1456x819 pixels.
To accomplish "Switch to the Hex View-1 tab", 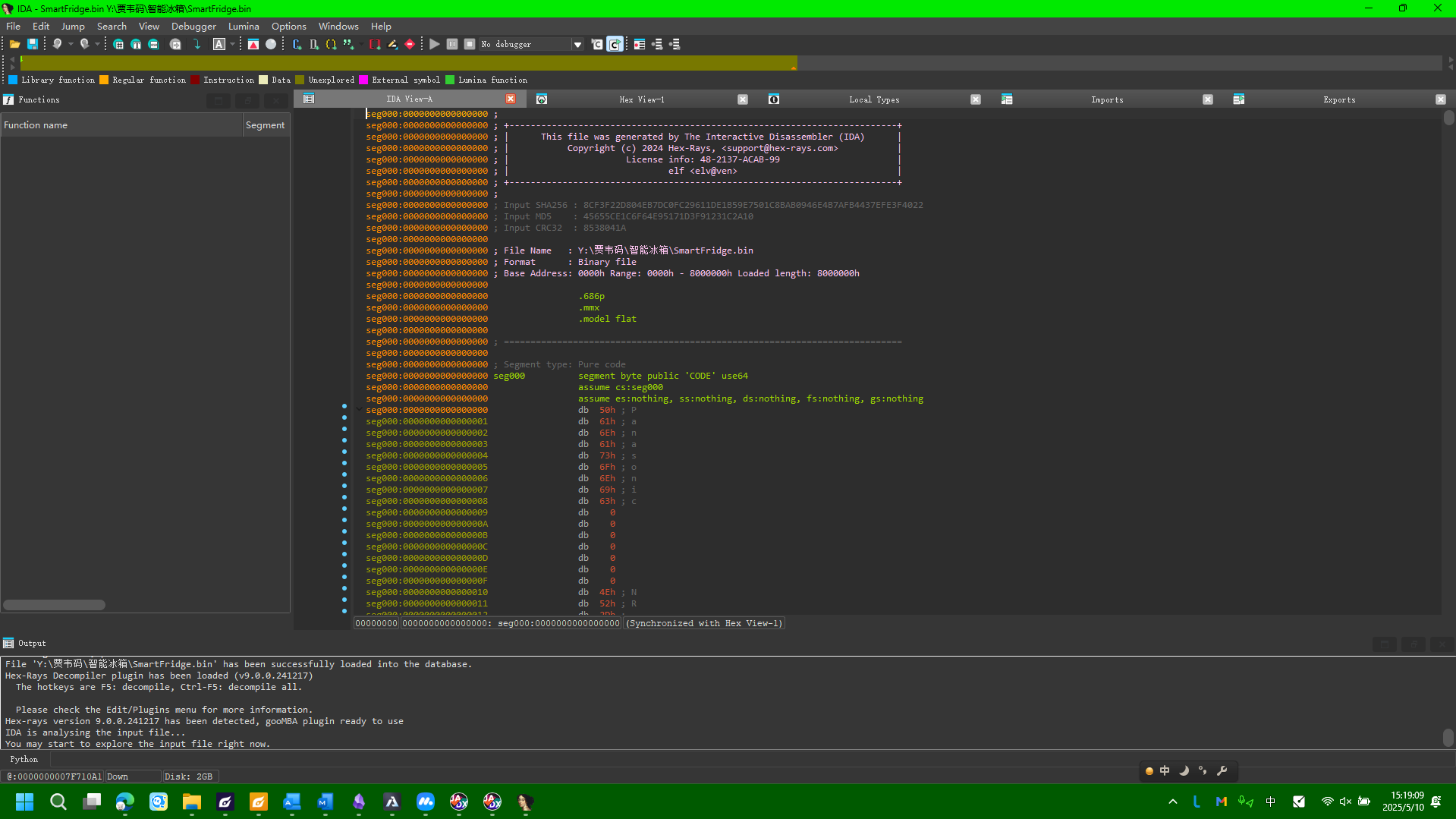I will pyautogui.click(x=641, y=99).
